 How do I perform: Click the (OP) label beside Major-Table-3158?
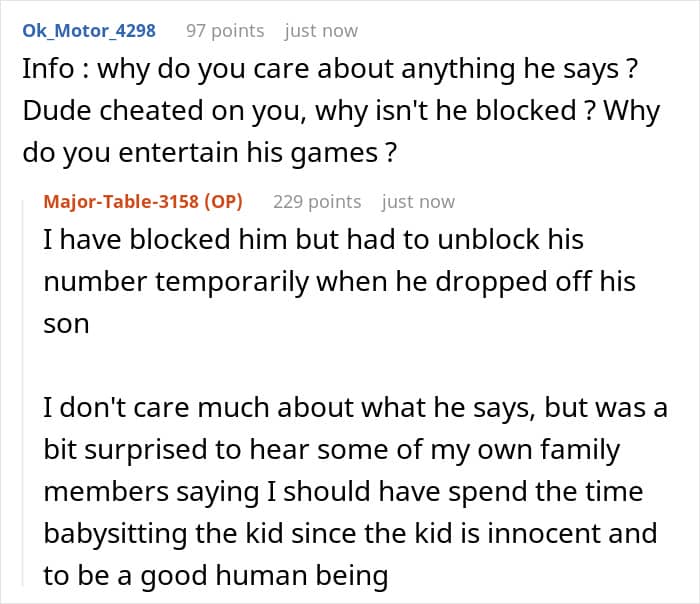tap(223, 201)
